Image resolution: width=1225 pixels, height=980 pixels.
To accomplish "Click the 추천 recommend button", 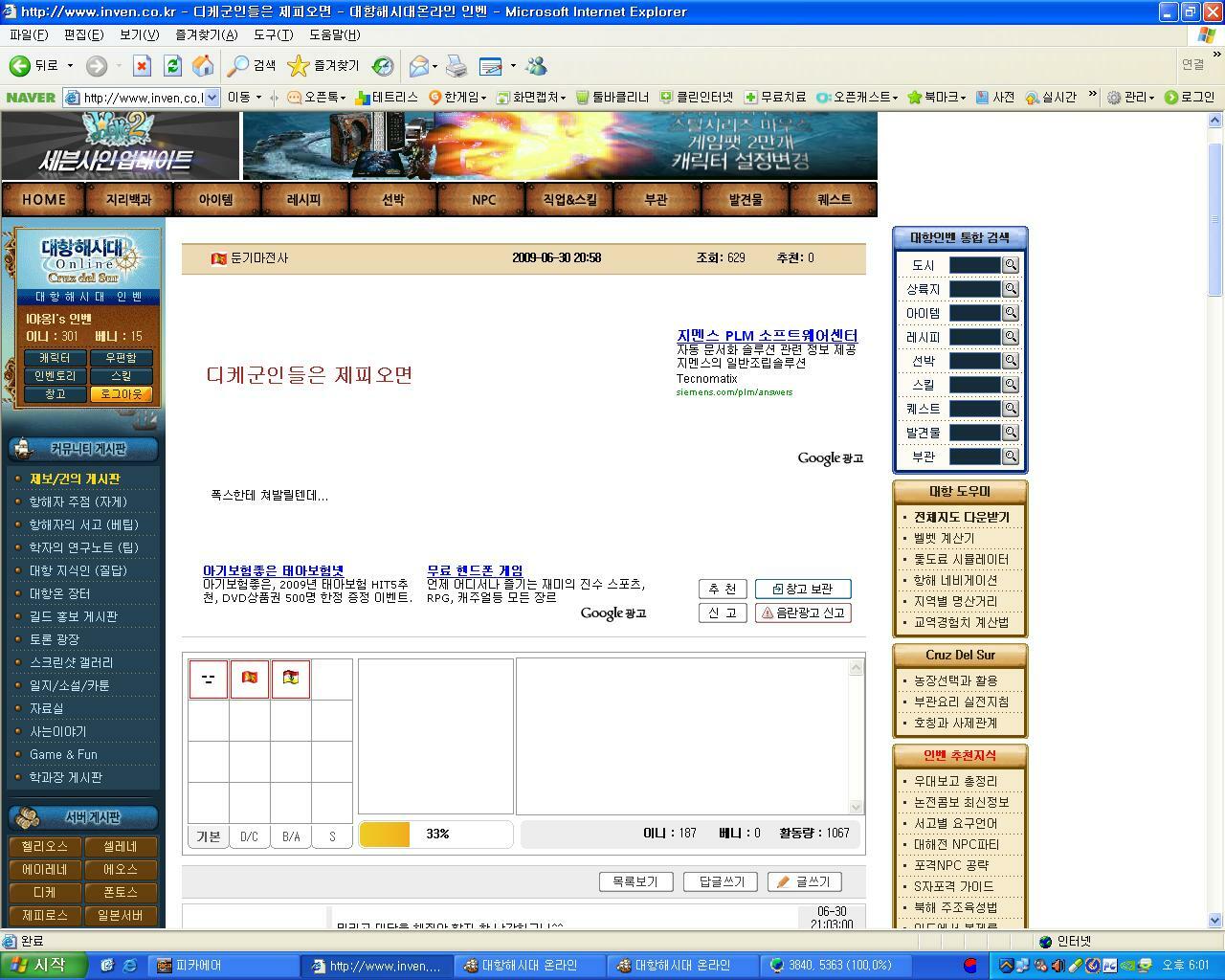I will (723, 589).
